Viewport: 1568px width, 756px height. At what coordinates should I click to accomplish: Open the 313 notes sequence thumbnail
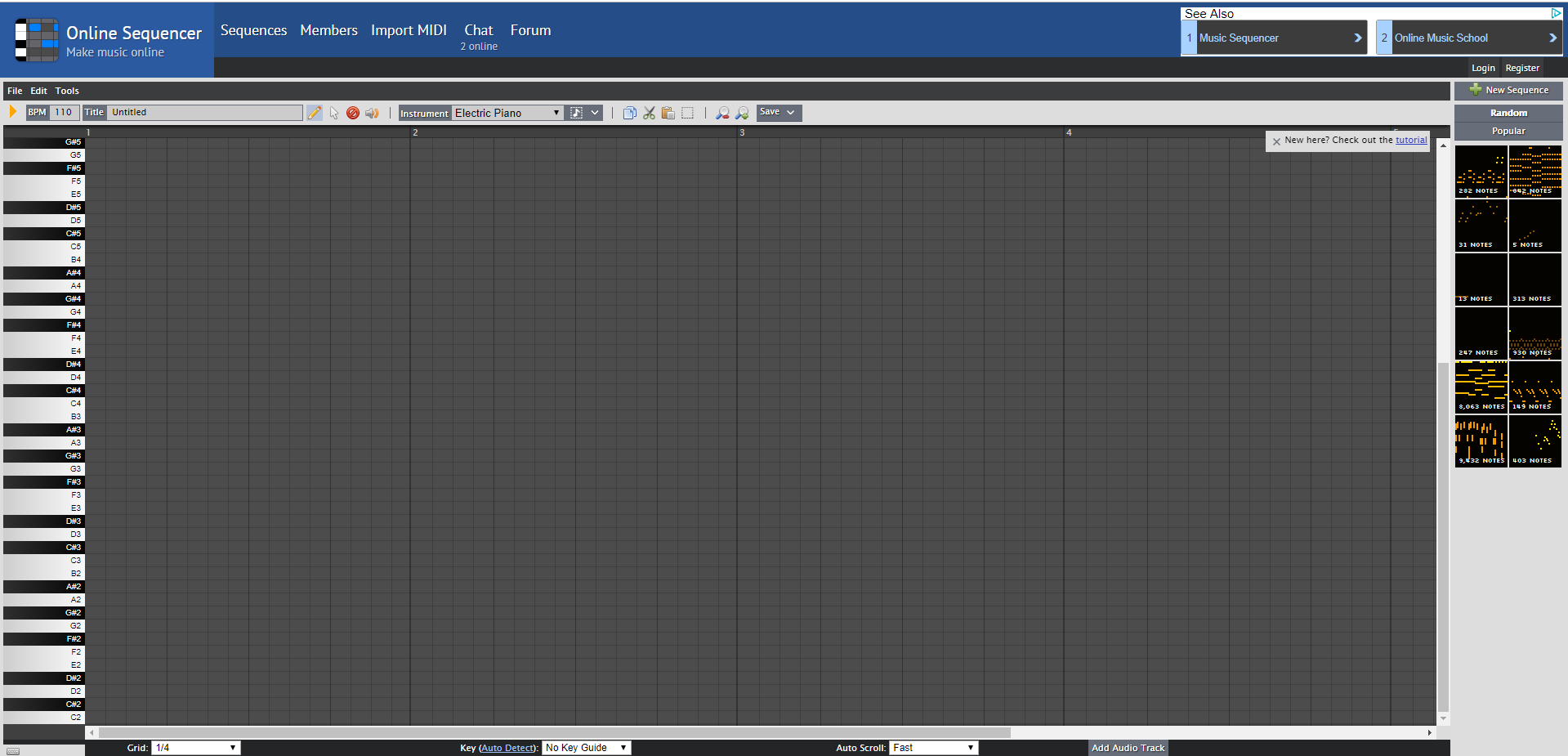(x=1535, y=280)
